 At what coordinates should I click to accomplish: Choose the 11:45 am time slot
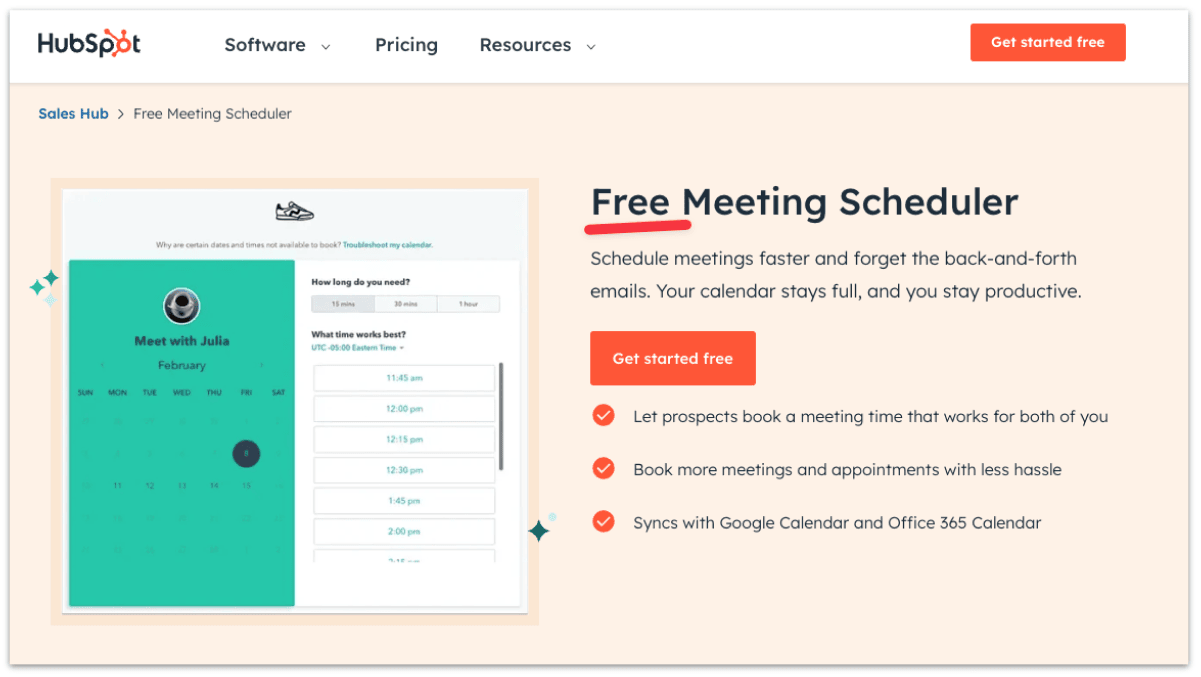coord(405,378)
